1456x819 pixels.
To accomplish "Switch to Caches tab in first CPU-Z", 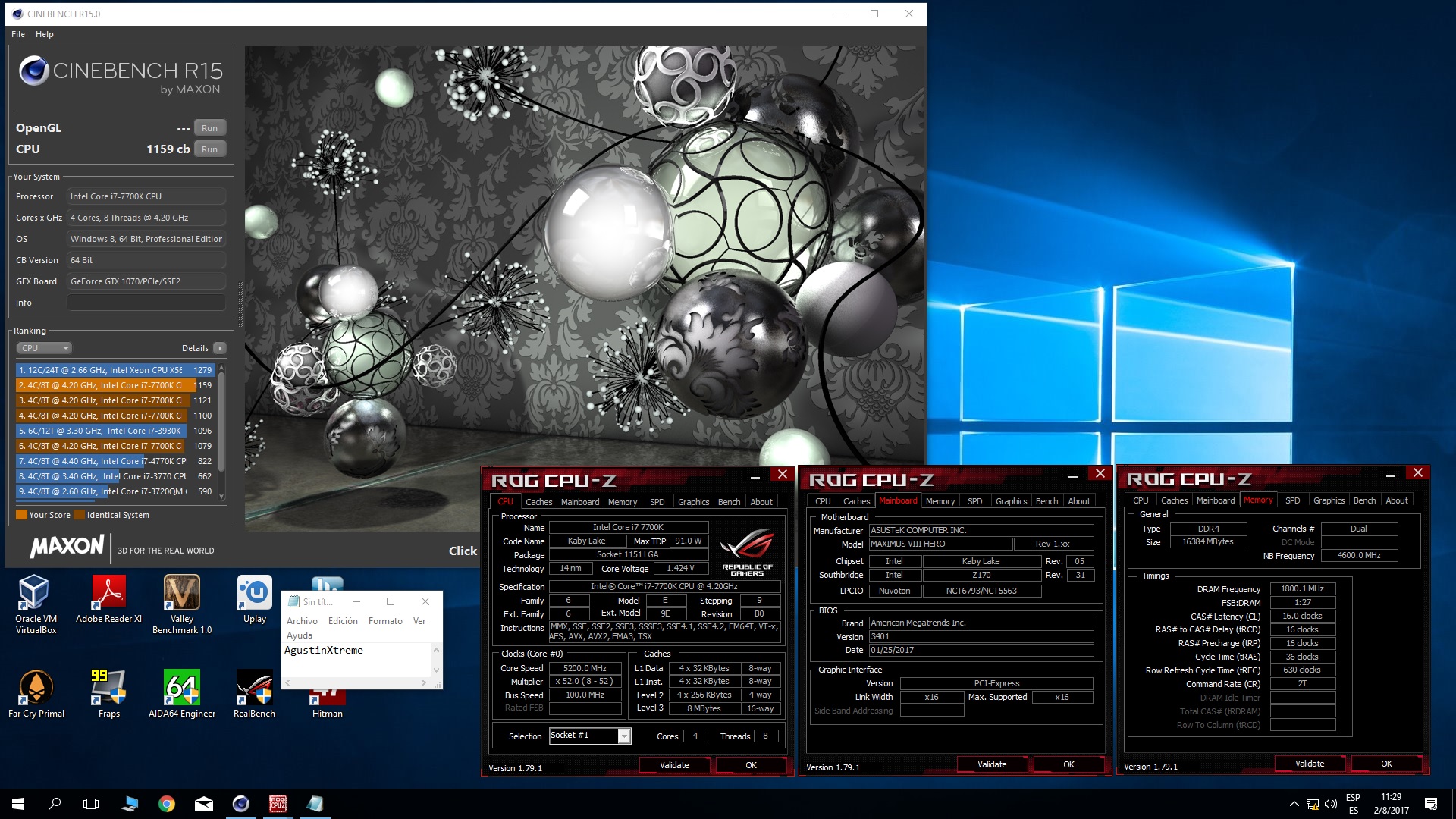I will (x=539, y=502).
